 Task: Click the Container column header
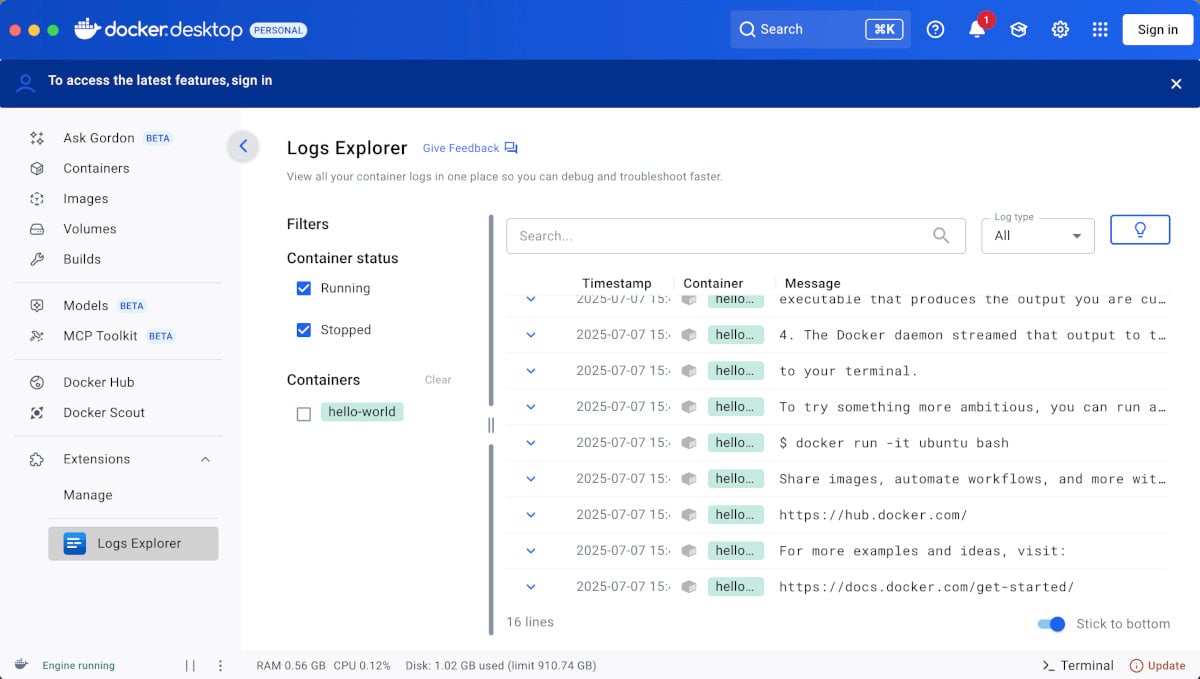coord(713,283)
